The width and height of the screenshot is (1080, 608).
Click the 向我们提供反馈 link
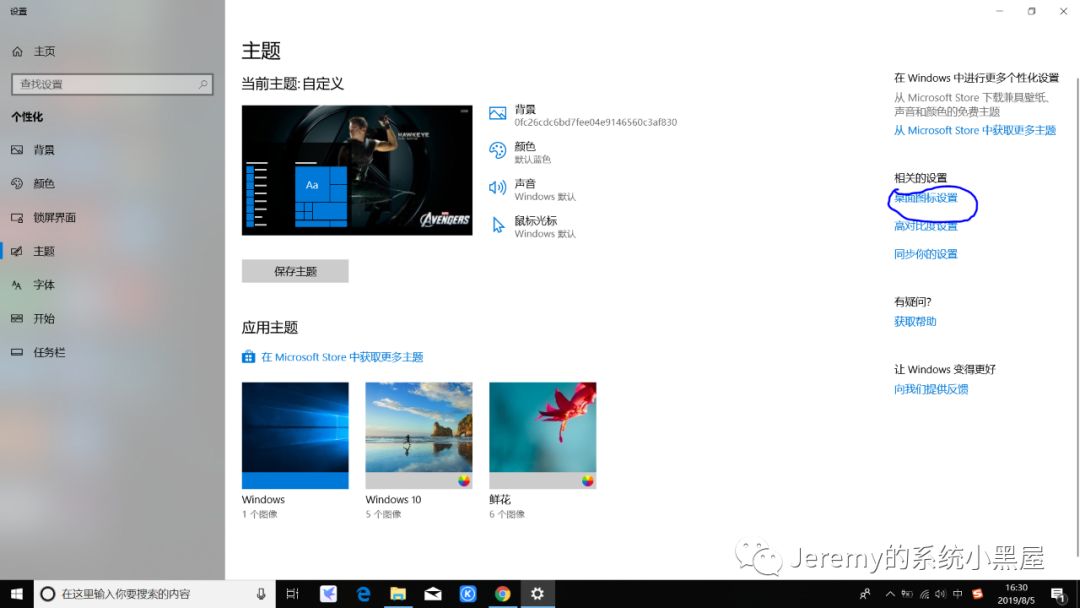pos(931,389)
